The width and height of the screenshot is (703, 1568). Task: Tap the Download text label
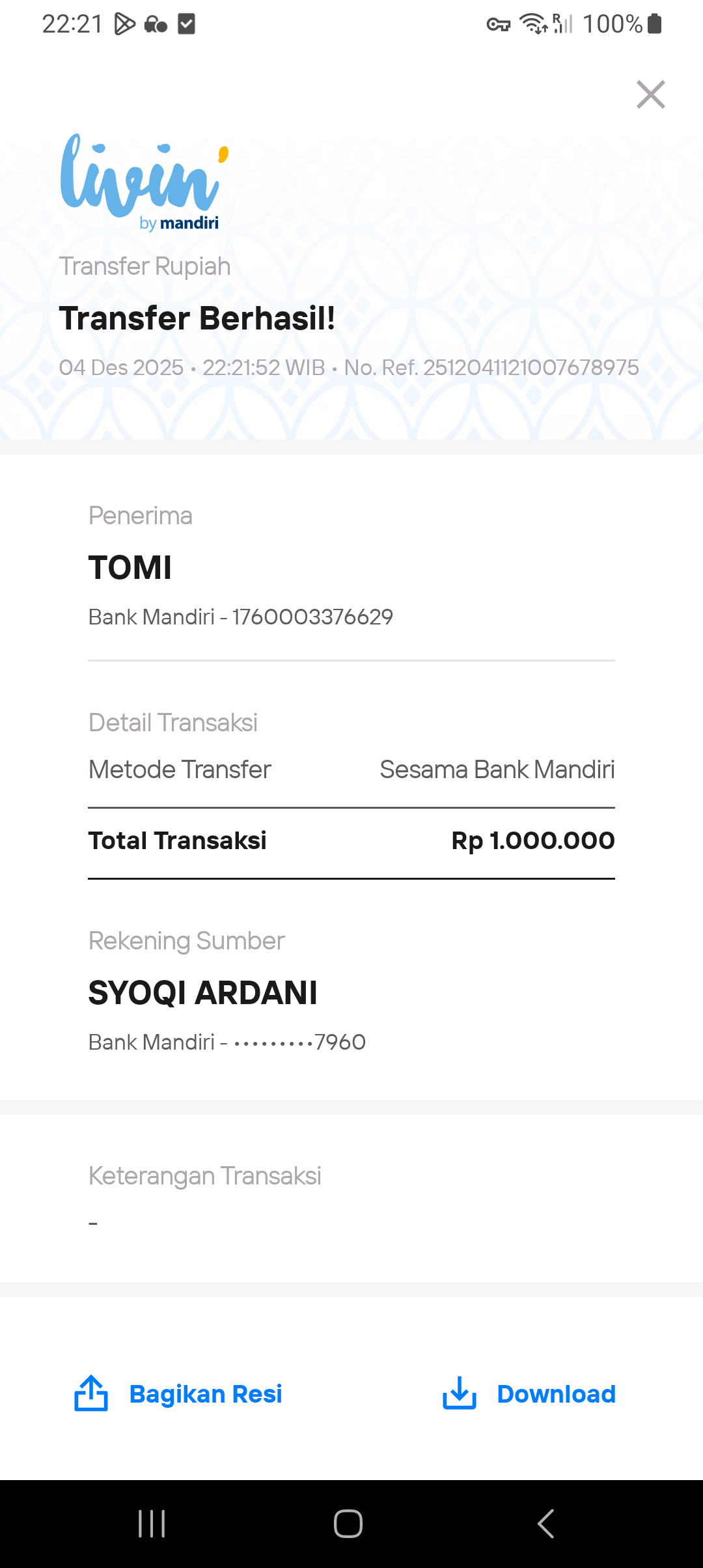pos(556,1394)
